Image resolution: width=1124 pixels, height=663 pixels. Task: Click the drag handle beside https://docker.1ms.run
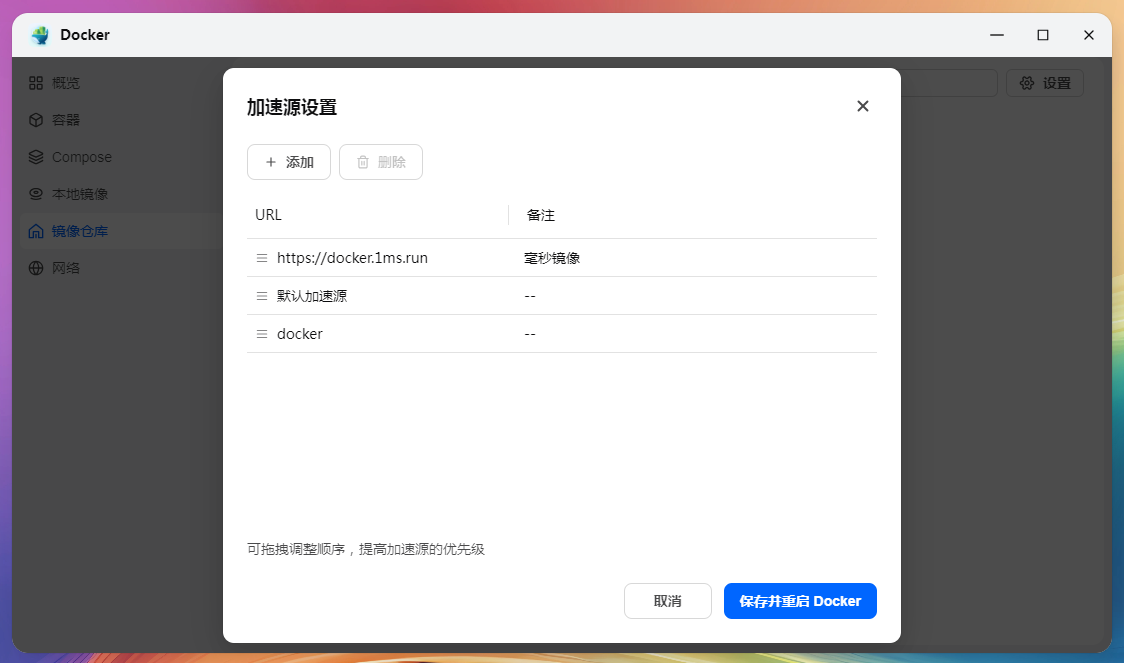pyautogui.click(x=262, y=258)
